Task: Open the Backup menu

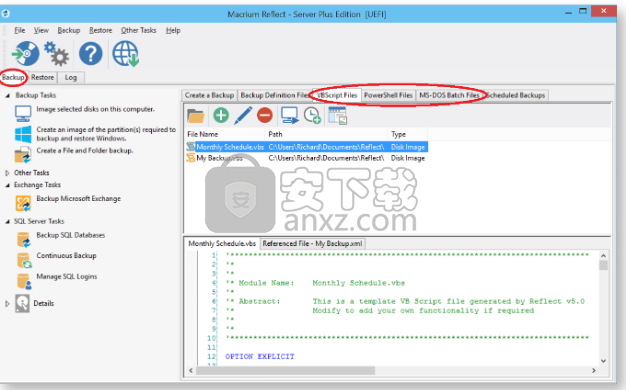Action: click(x=69, y=30)
